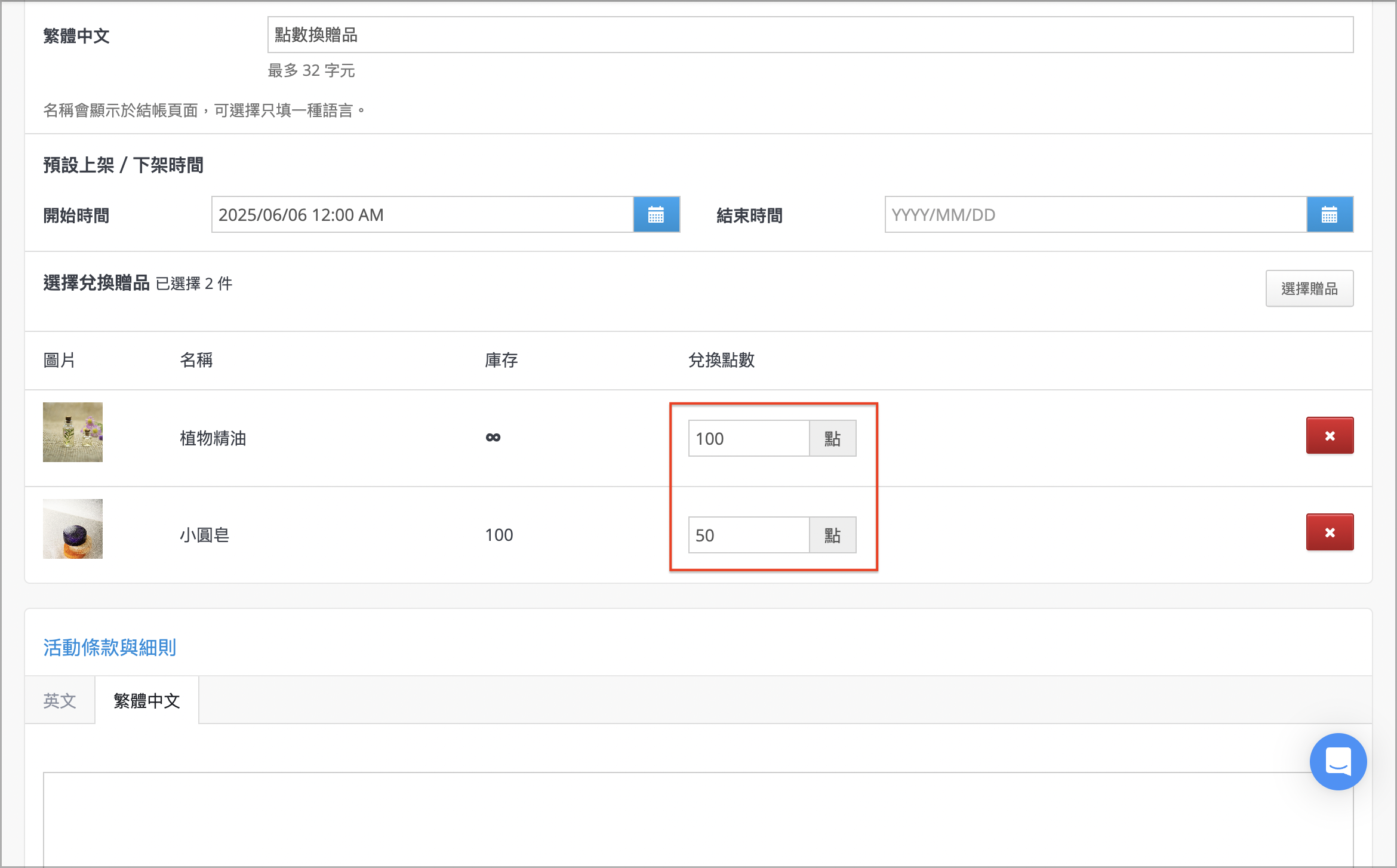Click the 最多 32 字元 hint

tap(311, 70)
